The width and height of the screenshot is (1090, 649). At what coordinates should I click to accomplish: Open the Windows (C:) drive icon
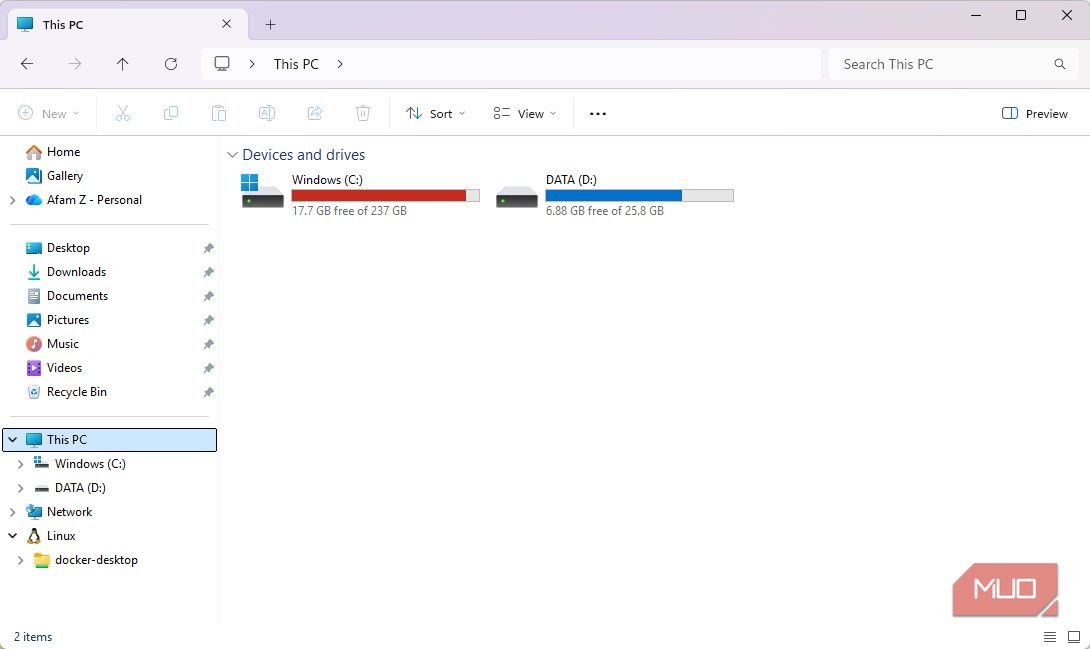pos(262,192)
